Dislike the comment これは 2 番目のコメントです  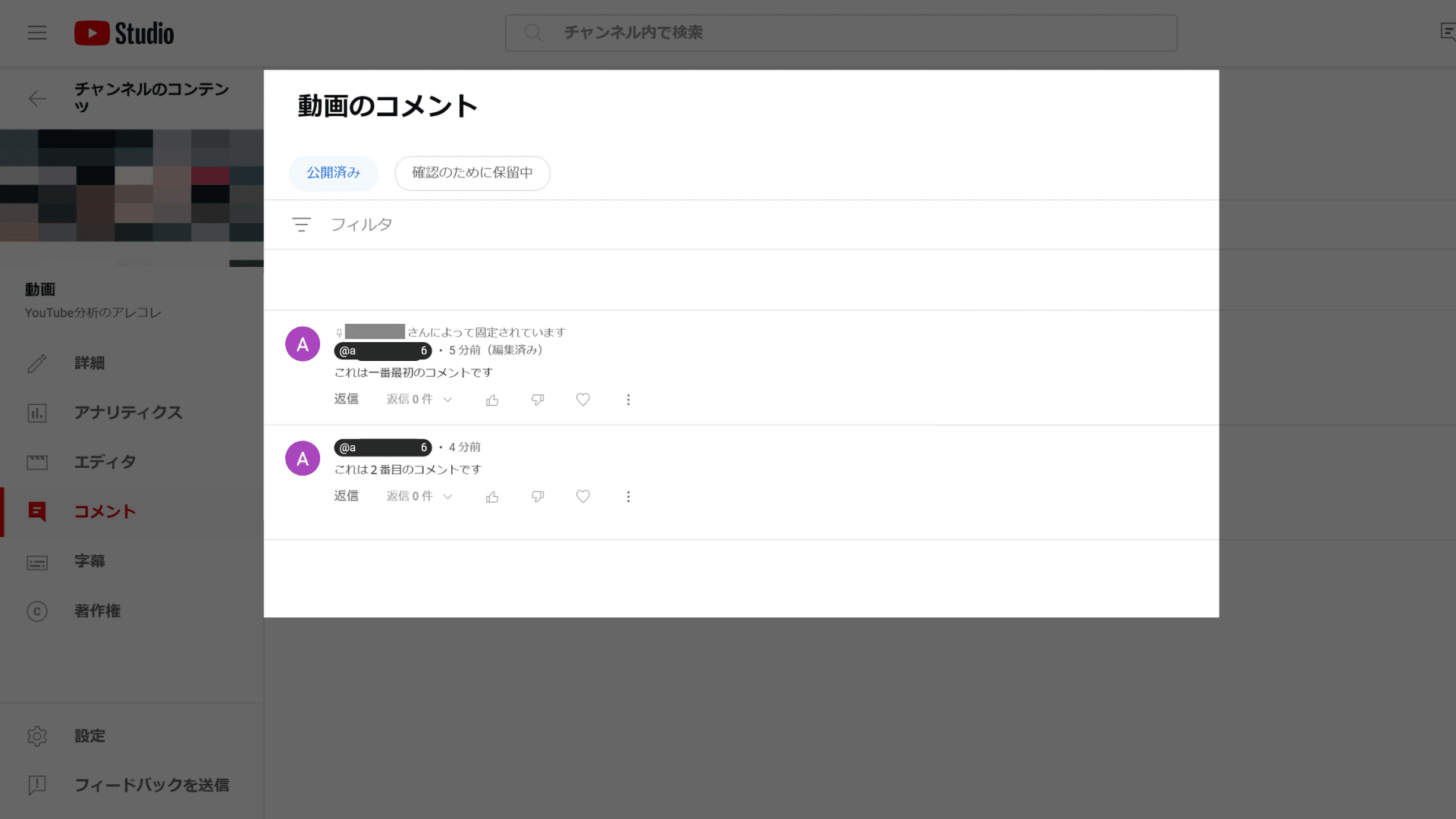pos(538,497)
